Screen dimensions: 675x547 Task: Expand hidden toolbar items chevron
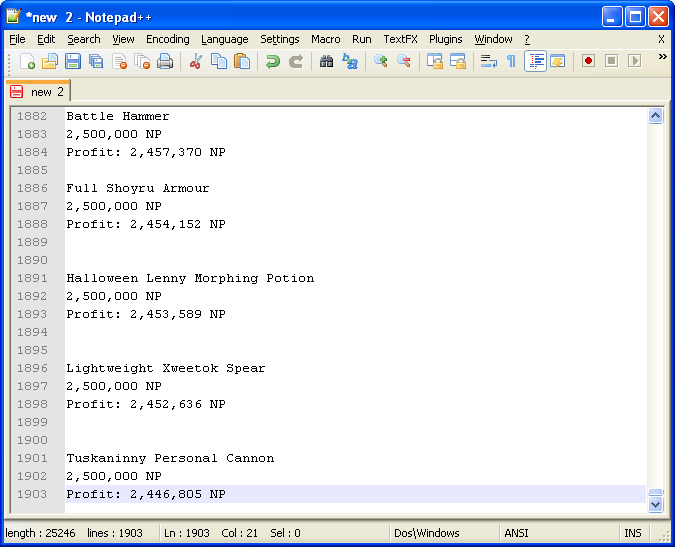663,56
